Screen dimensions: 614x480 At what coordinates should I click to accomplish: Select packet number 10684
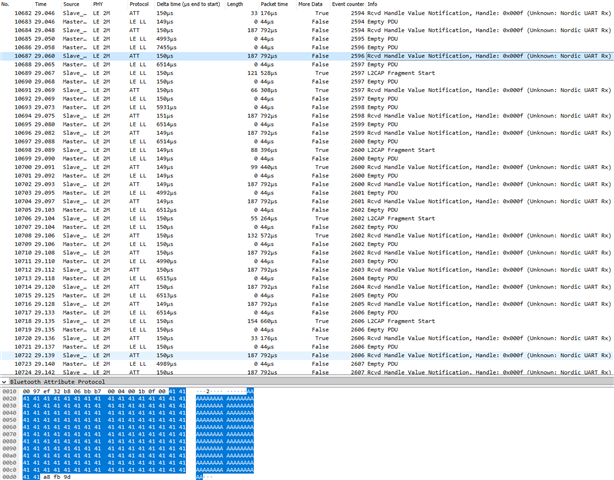[x=307, y=30]
